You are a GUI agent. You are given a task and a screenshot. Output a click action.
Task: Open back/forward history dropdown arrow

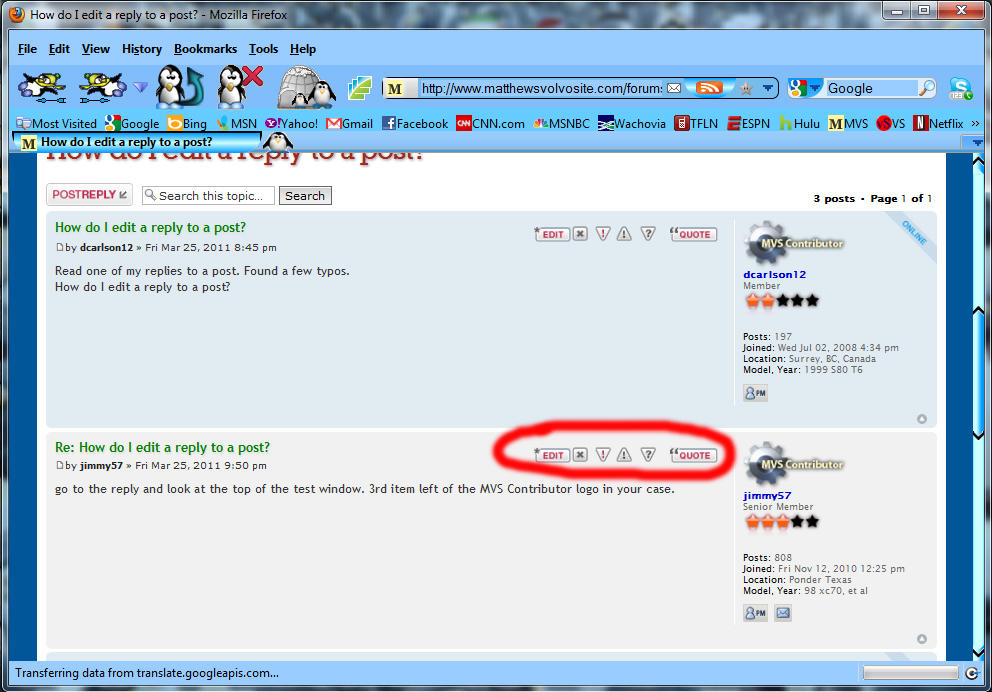click(x=140, y=88)
